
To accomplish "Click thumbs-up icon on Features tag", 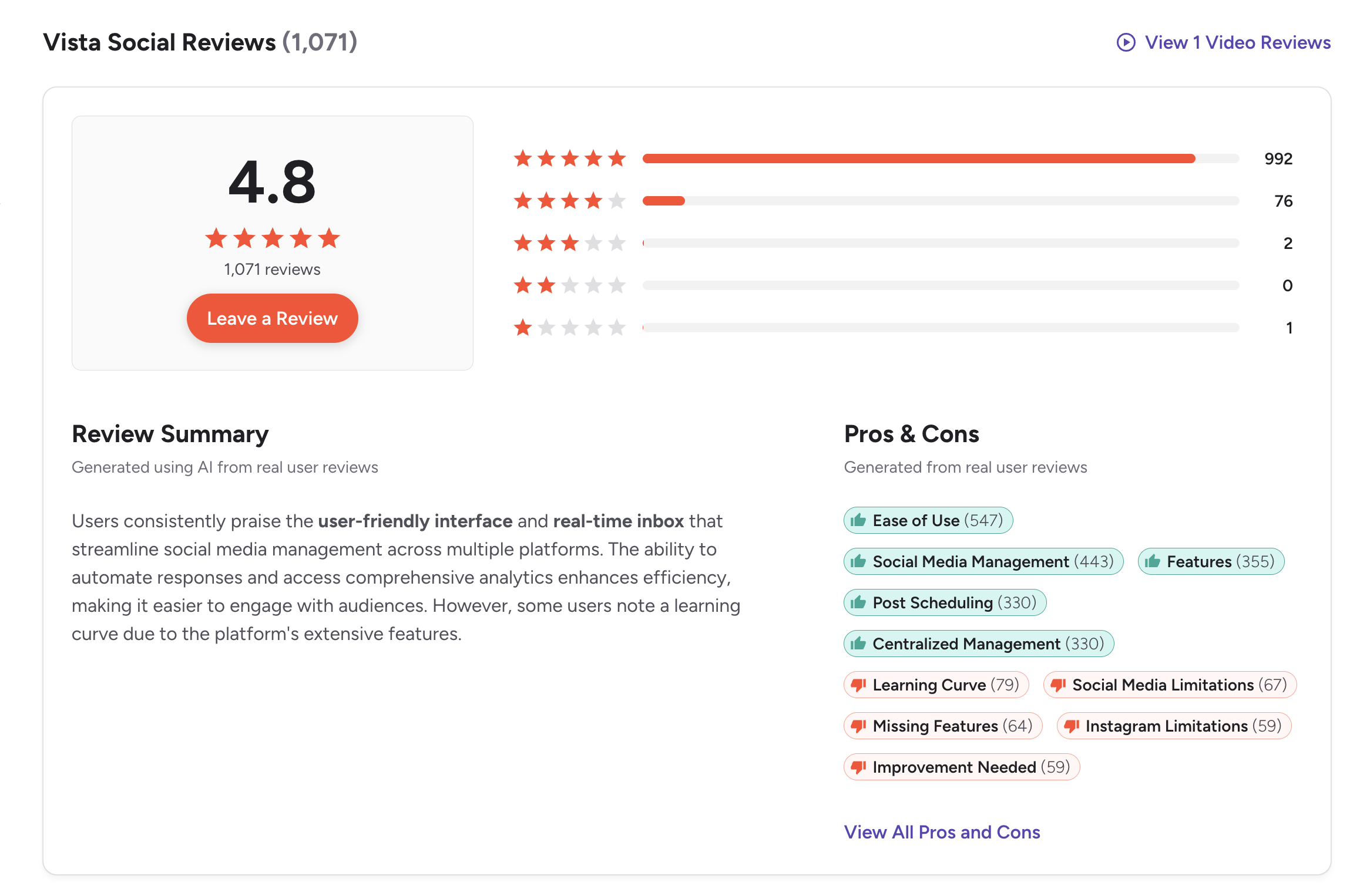I will 1153,561.
